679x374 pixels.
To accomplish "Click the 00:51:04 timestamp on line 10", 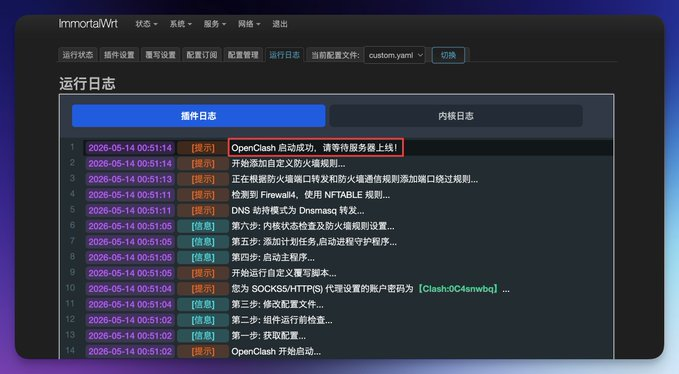I will [x=130, y=289].
